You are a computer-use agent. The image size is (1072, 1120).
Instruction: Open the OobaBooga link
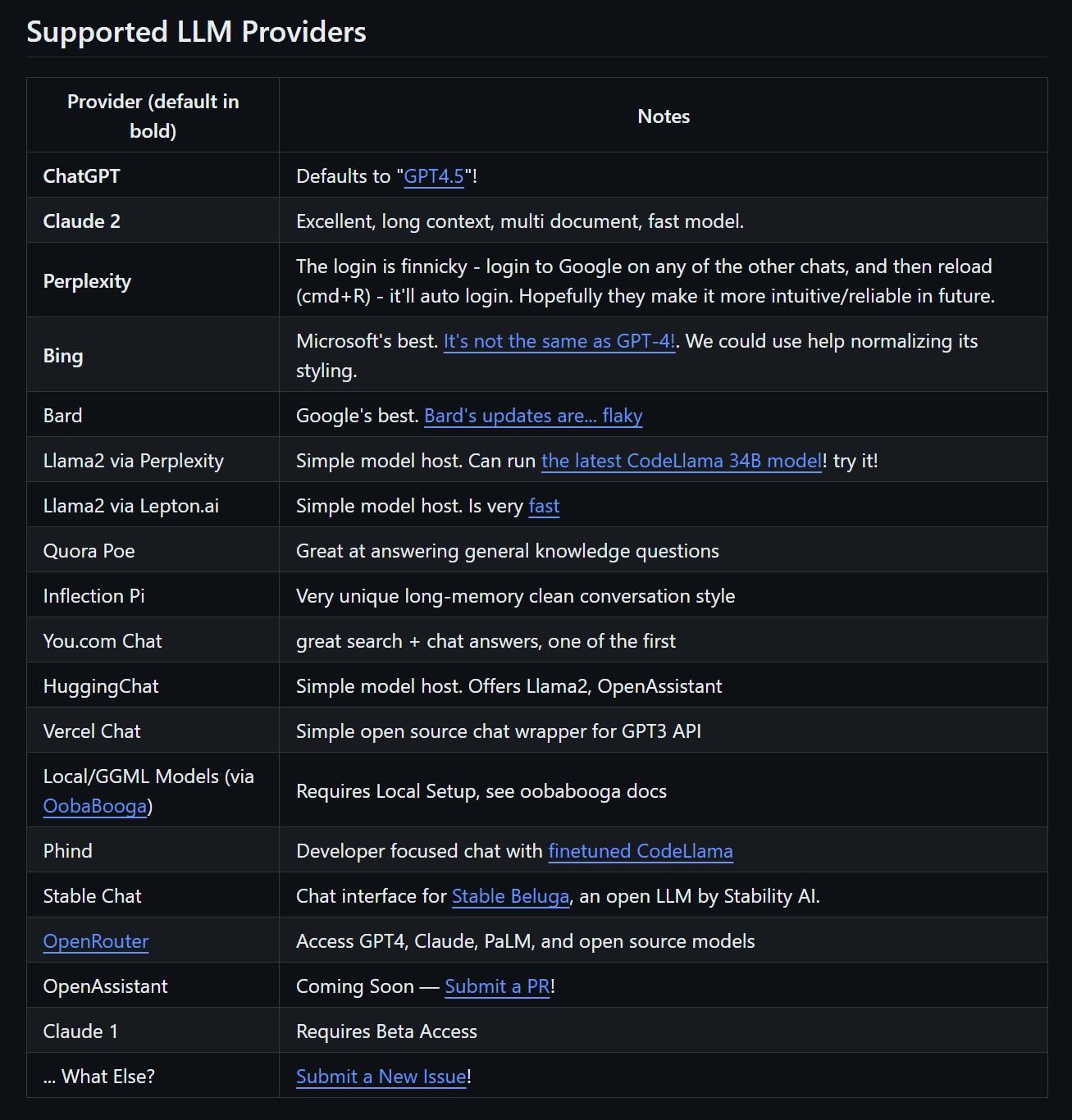(94, 806)
